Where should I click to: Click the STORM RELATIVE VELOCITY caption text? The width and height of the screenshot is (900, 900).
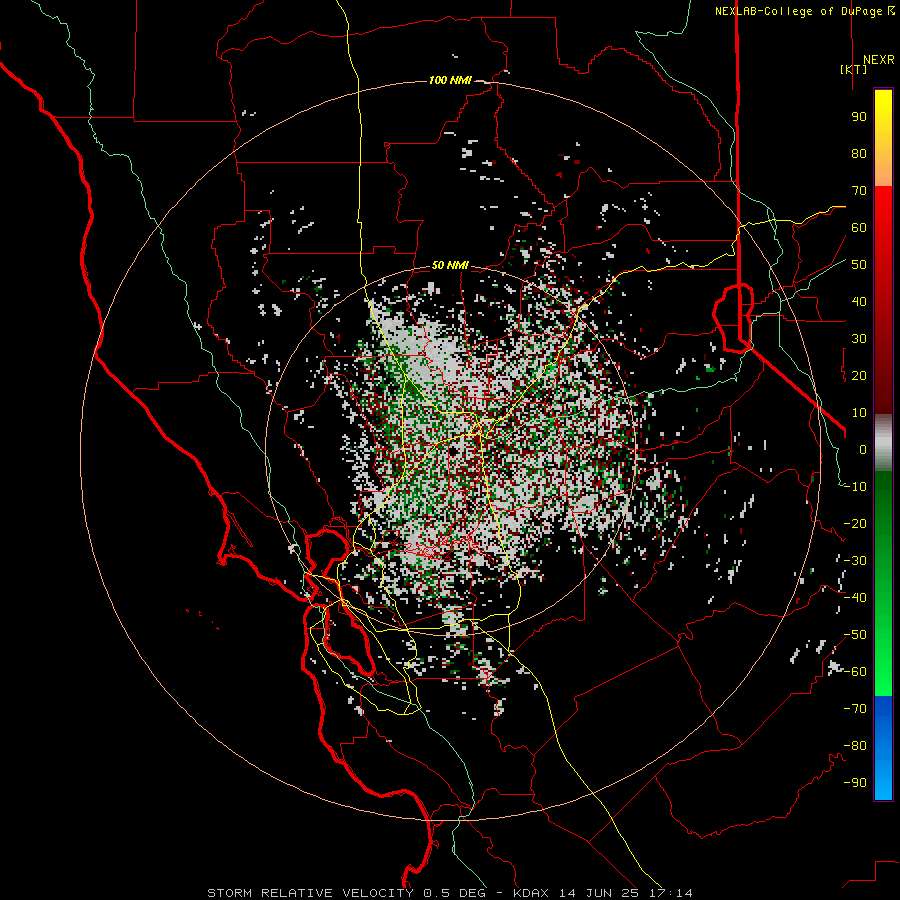[x=310, y=893]
